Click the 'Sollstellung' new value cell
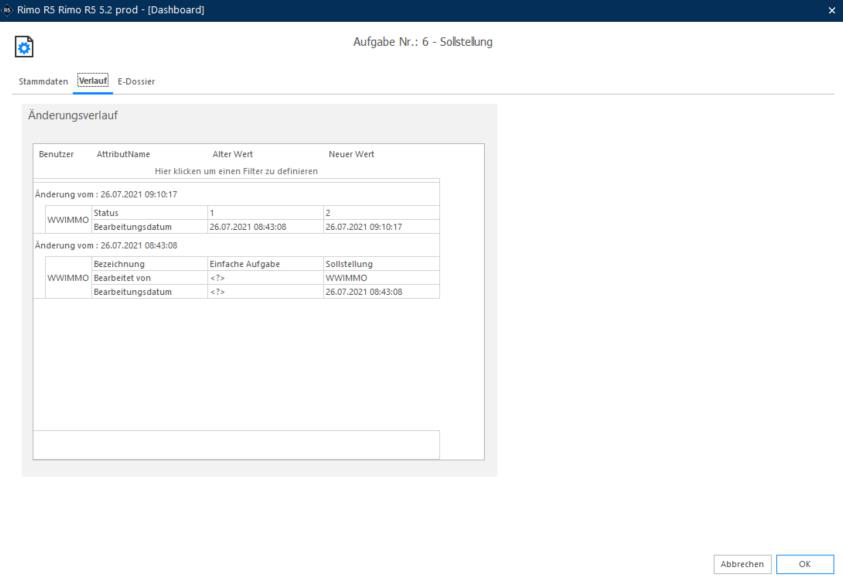This screenshot has height=580, width=843. (x=381, y=264)
